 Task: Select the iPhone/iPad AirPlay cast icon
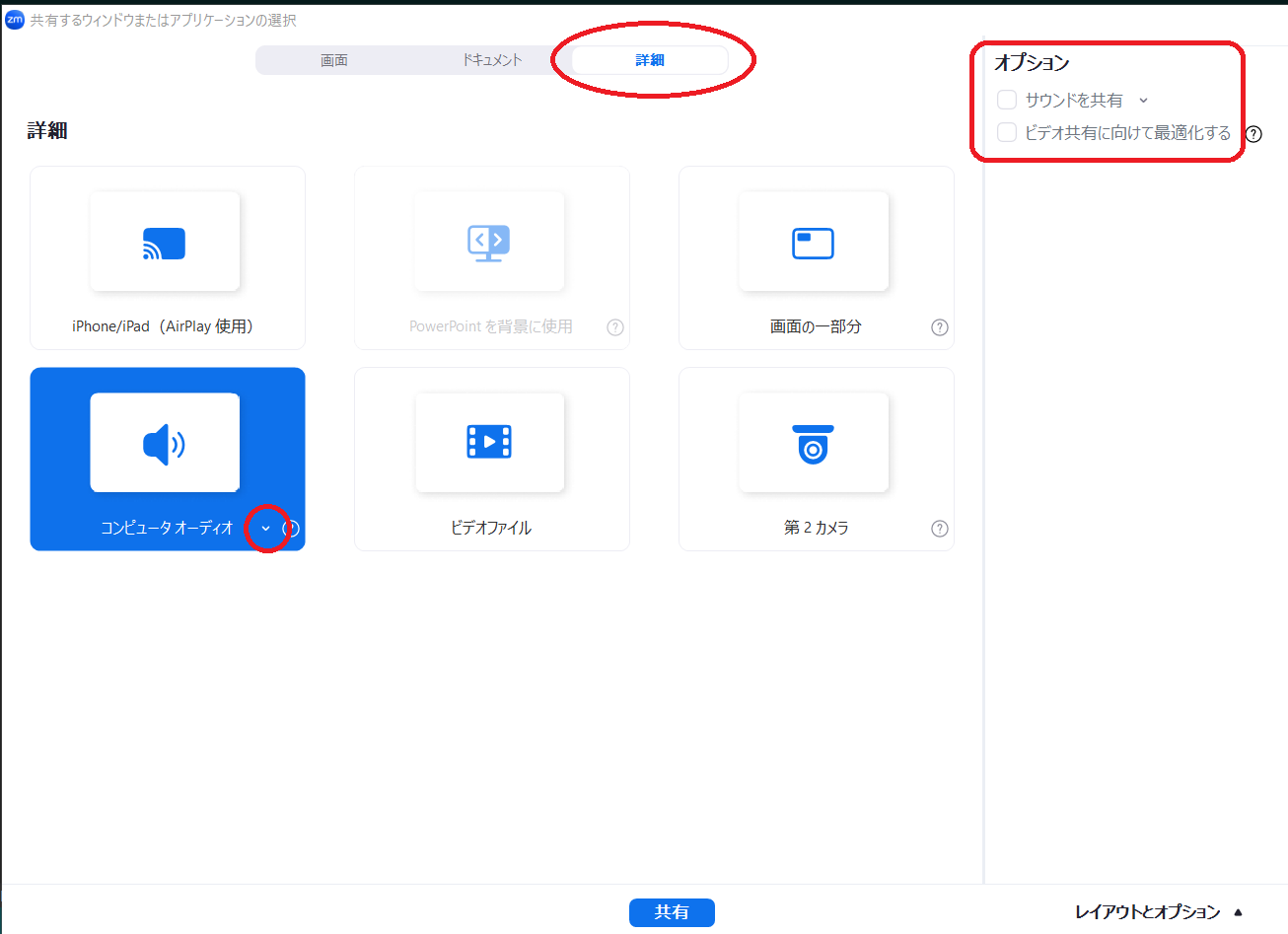(x=165, y=243)
